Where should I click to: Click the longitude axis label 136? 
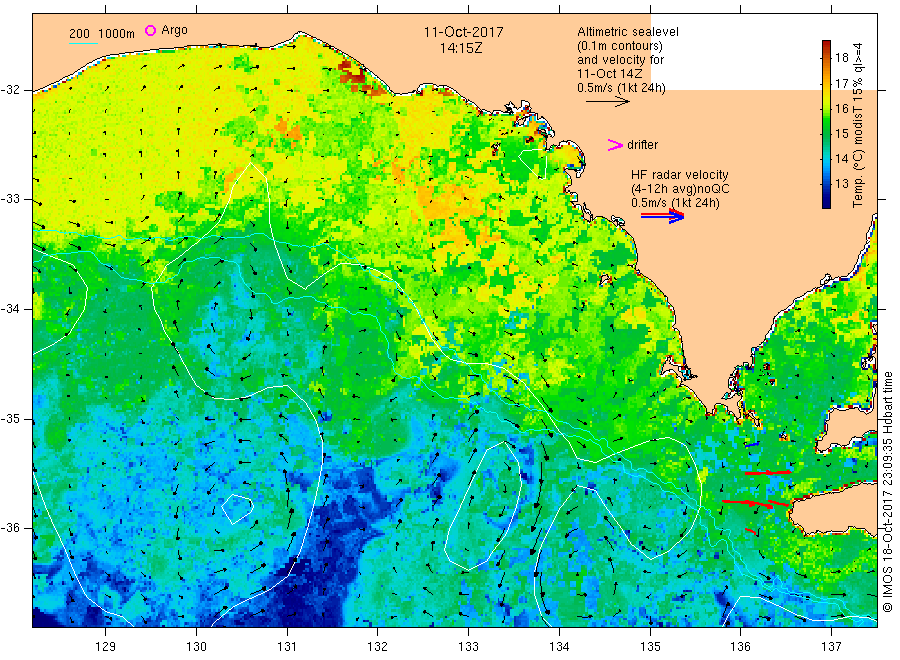(740, 647)
